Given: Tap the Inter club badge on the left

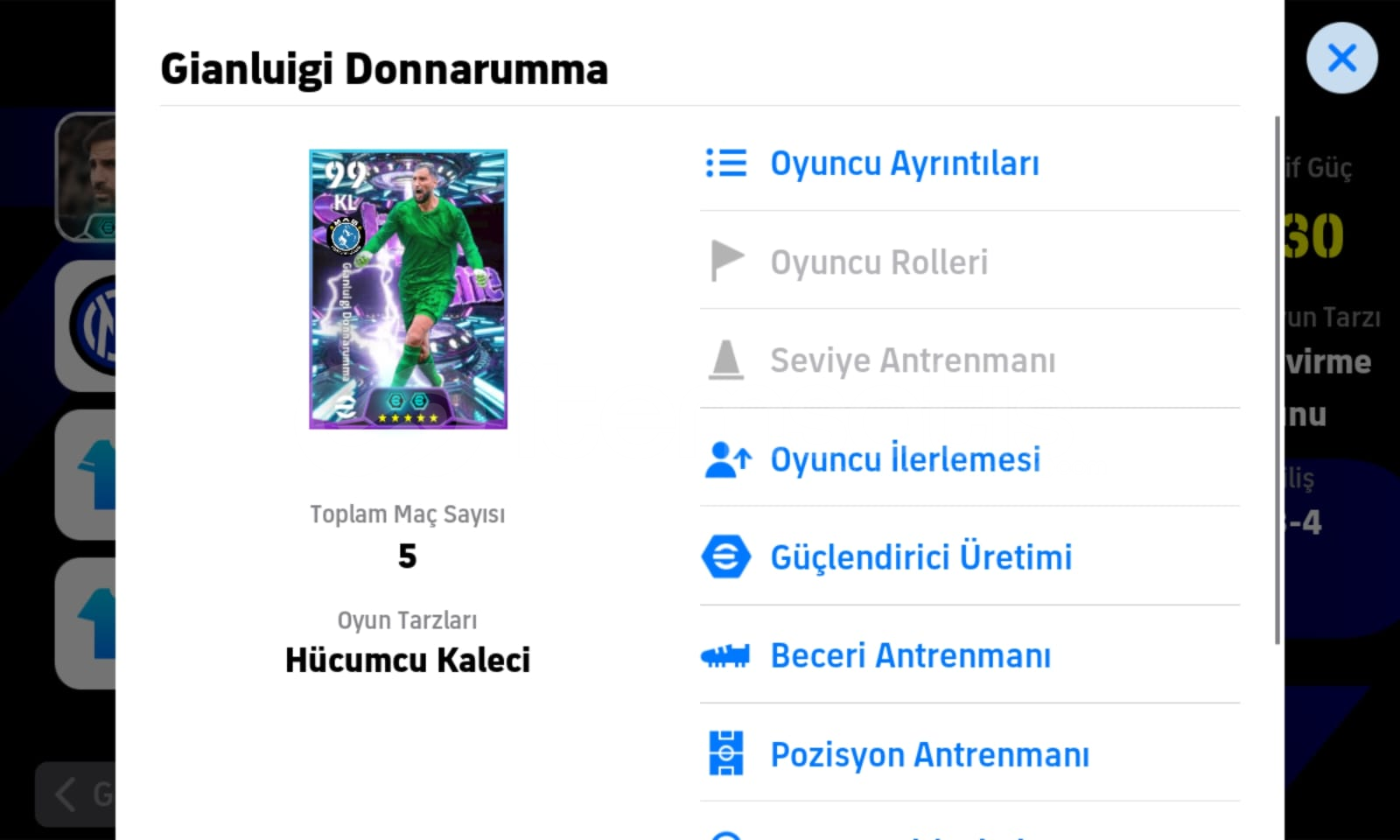Looking at the screenshot, I should point(91,325).
